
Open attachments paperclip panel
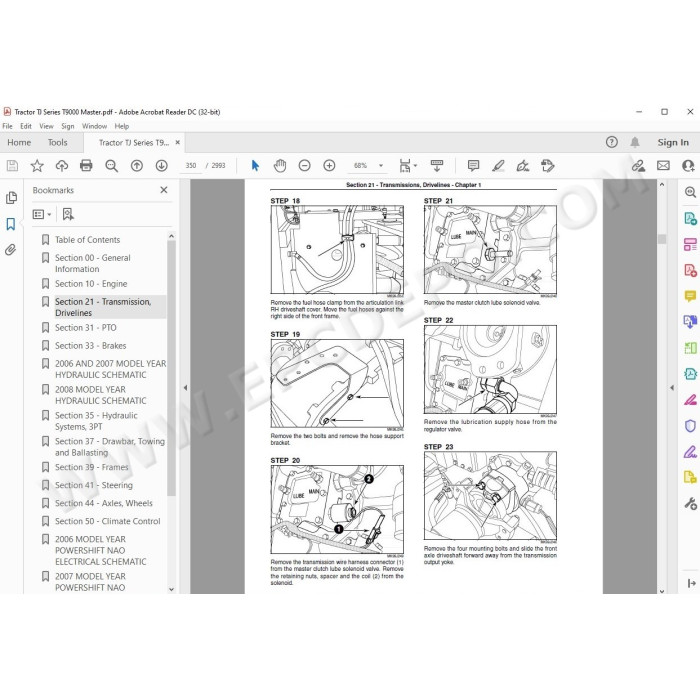click(x=10, y=250)
